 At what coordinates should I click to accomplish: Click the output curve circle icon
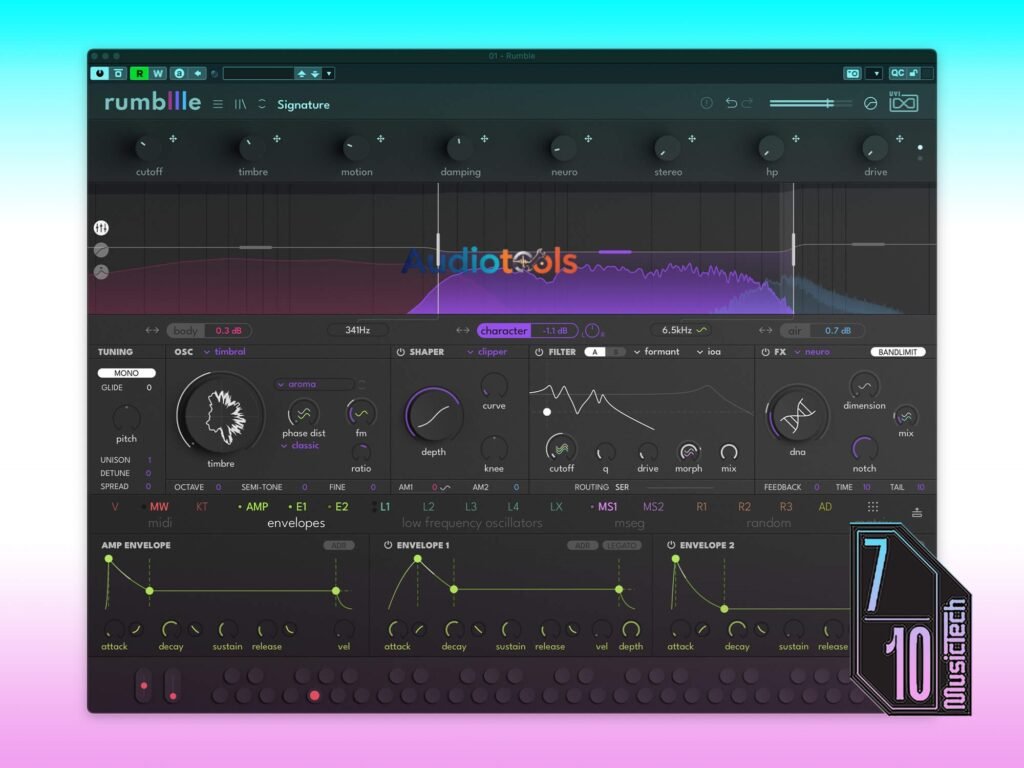(871, 103)
